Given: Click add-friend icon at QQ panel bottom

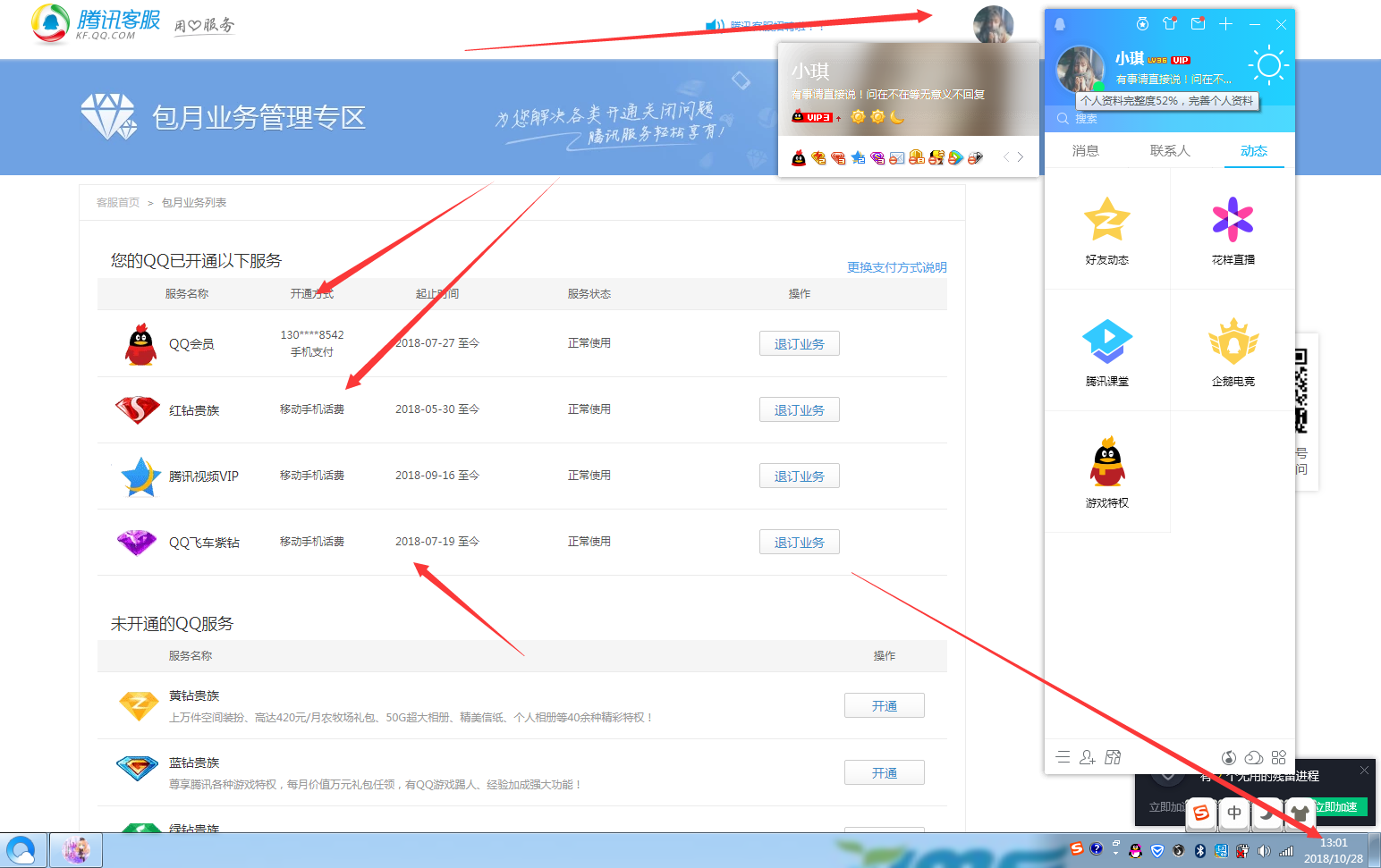Looking at the screenshot, I should point(1088,757).
